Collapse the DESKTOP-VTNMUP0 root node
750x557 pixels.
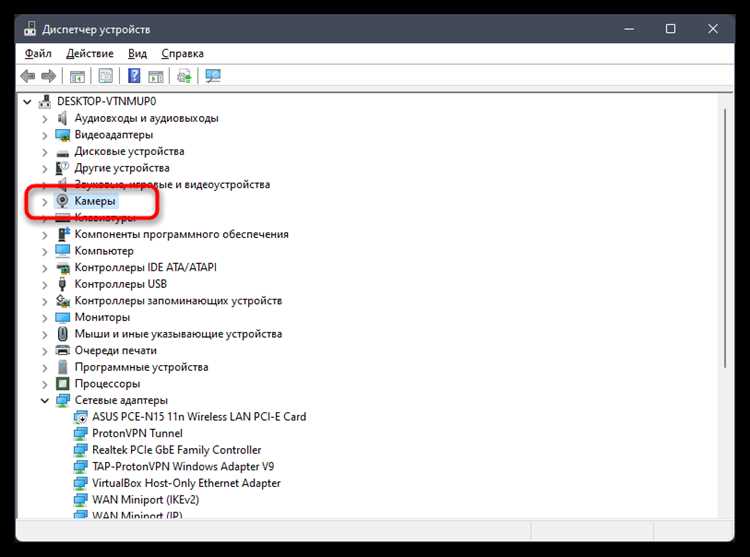(x=27, y=102)
